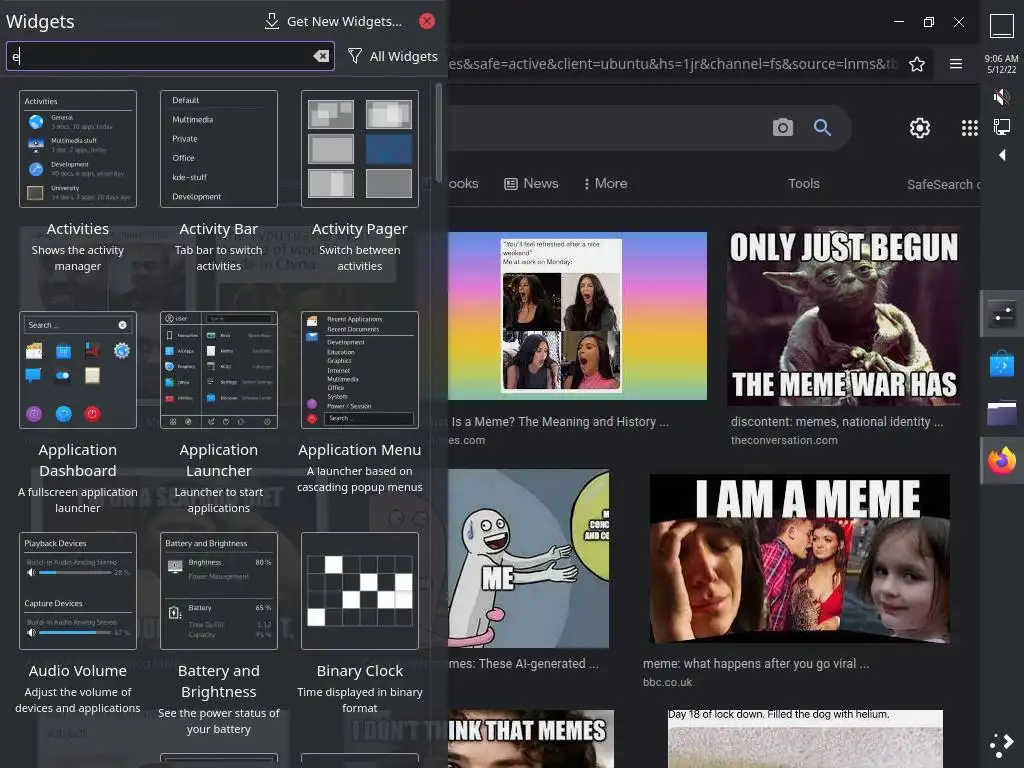The image size is (1024, 768).
Task: Bookmark page with the star icon
Action: pyautogui.click(x=917, y=64)
